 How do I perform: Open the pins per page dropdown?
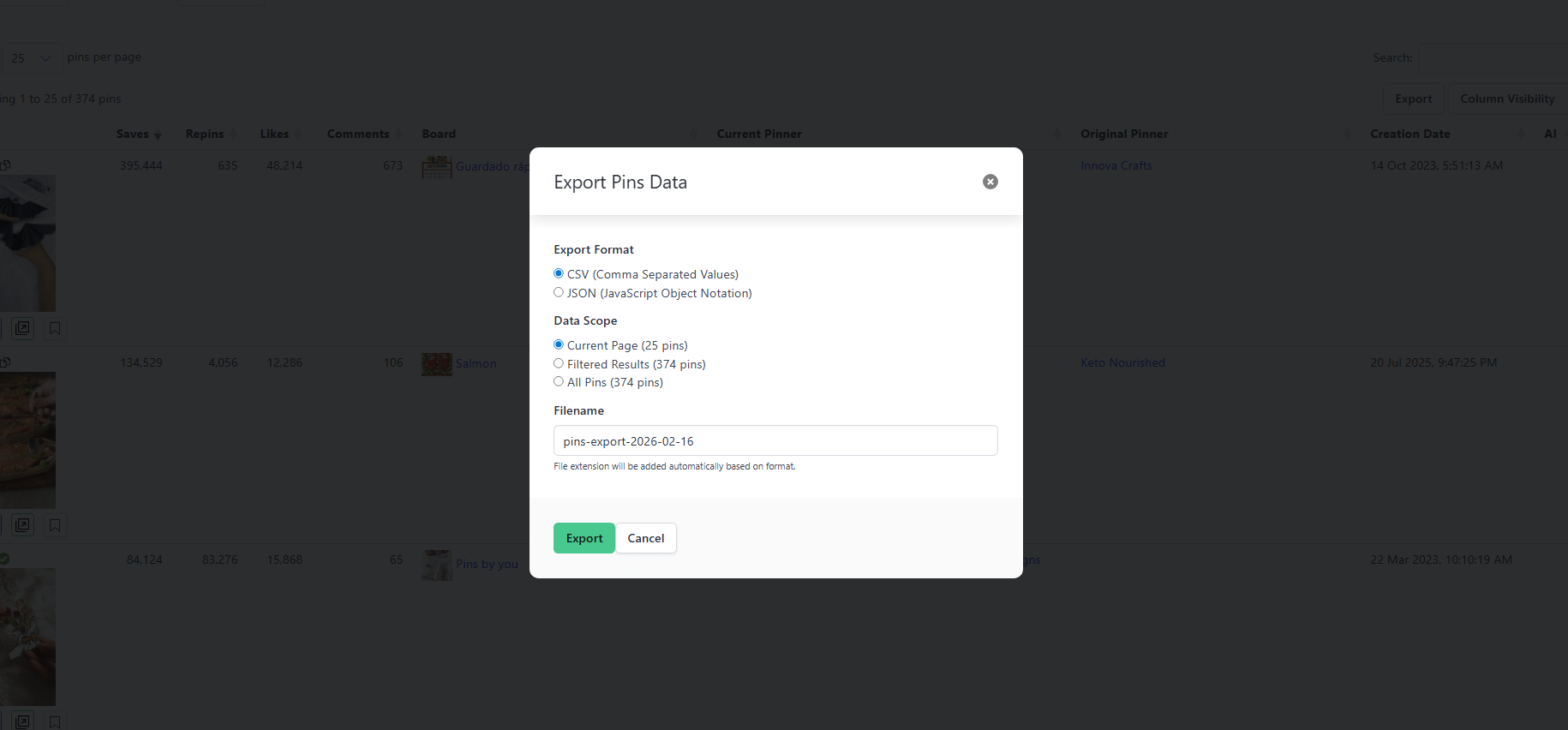(x=32, y=58)
